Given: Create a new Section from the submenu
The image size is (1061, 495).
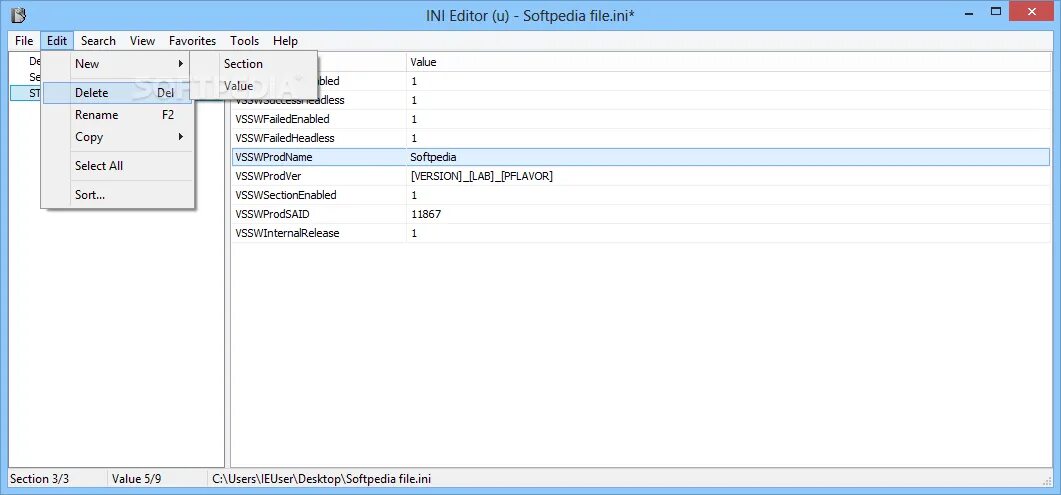Looking at the screenshot, I should (254, 64).
